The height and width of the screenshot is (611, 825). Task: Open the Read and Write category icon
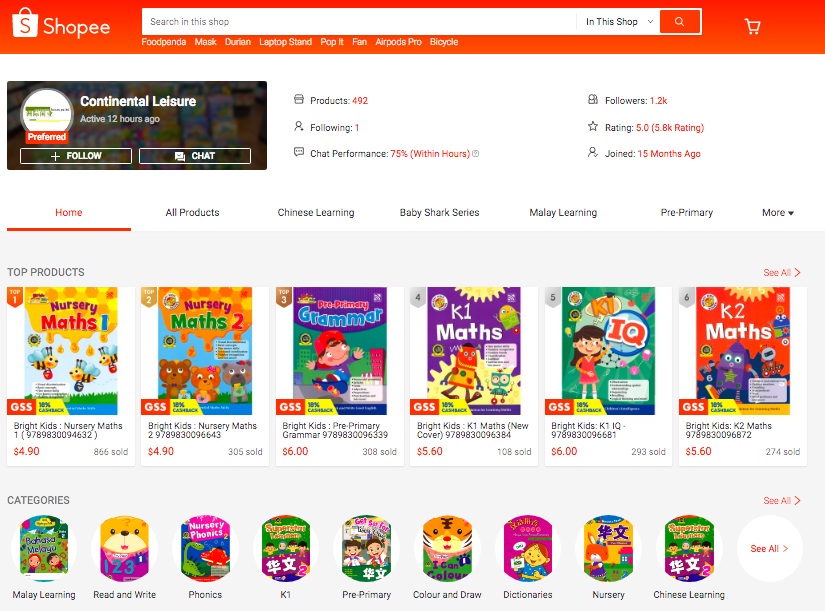(x=125, y=548)
